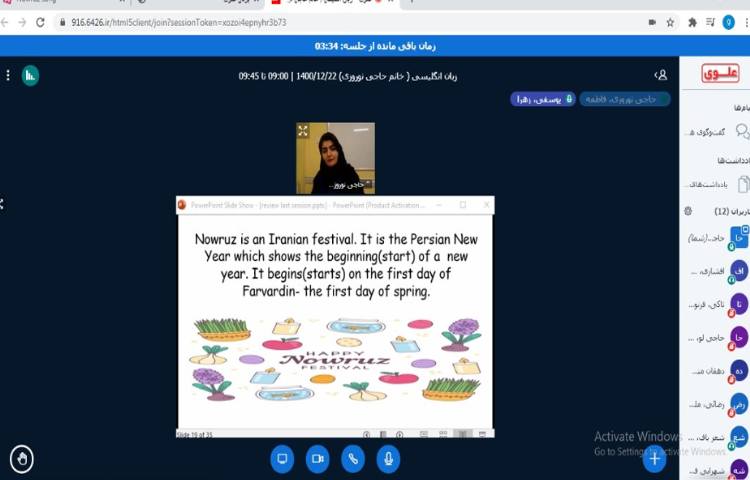Click the first user avatar in the list
This screenshot has height=480, width=750.
pyautogui.click(x=738, y=237)
